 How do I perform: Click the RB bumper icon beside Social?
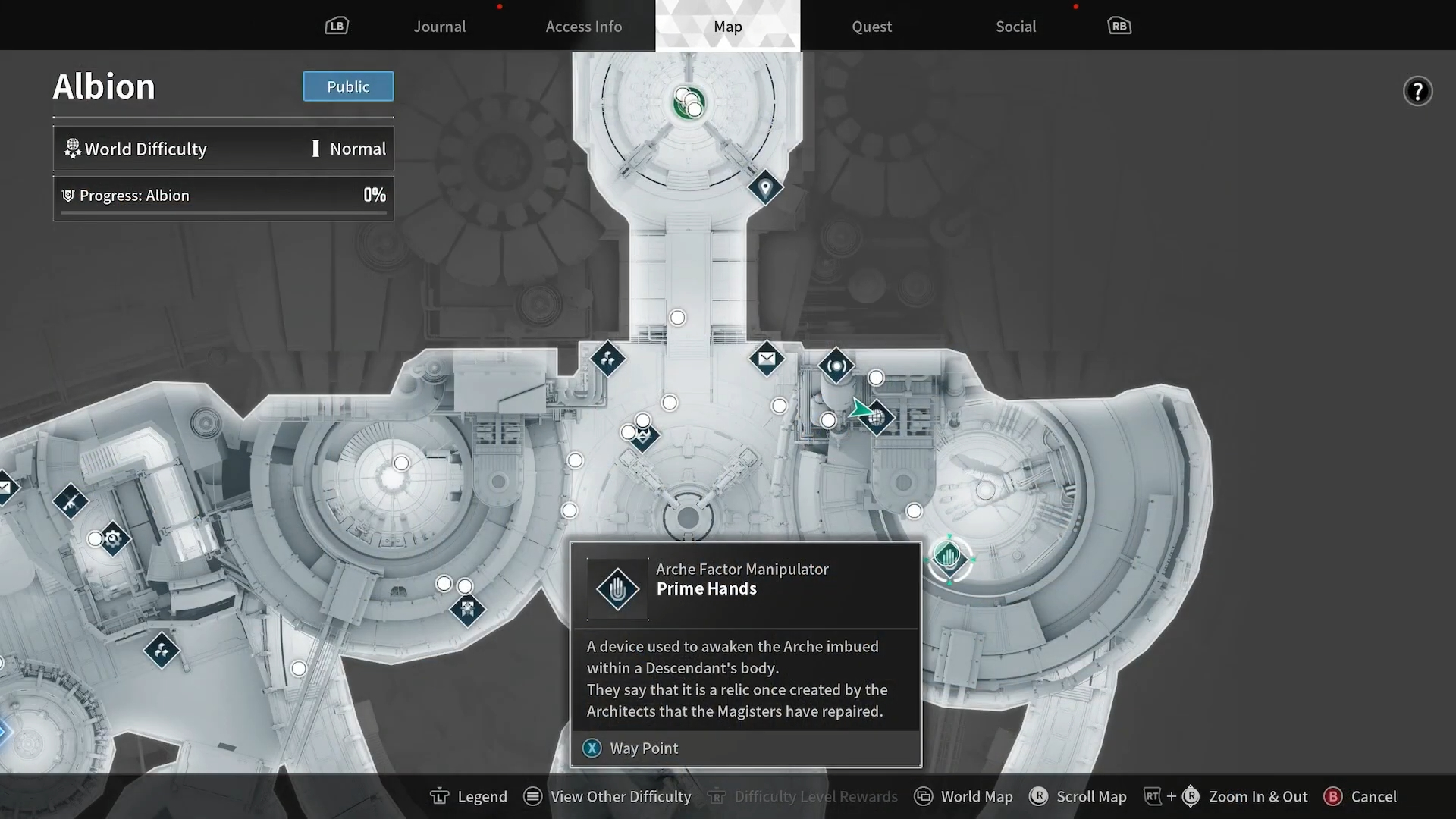(x=1119, y=26)
